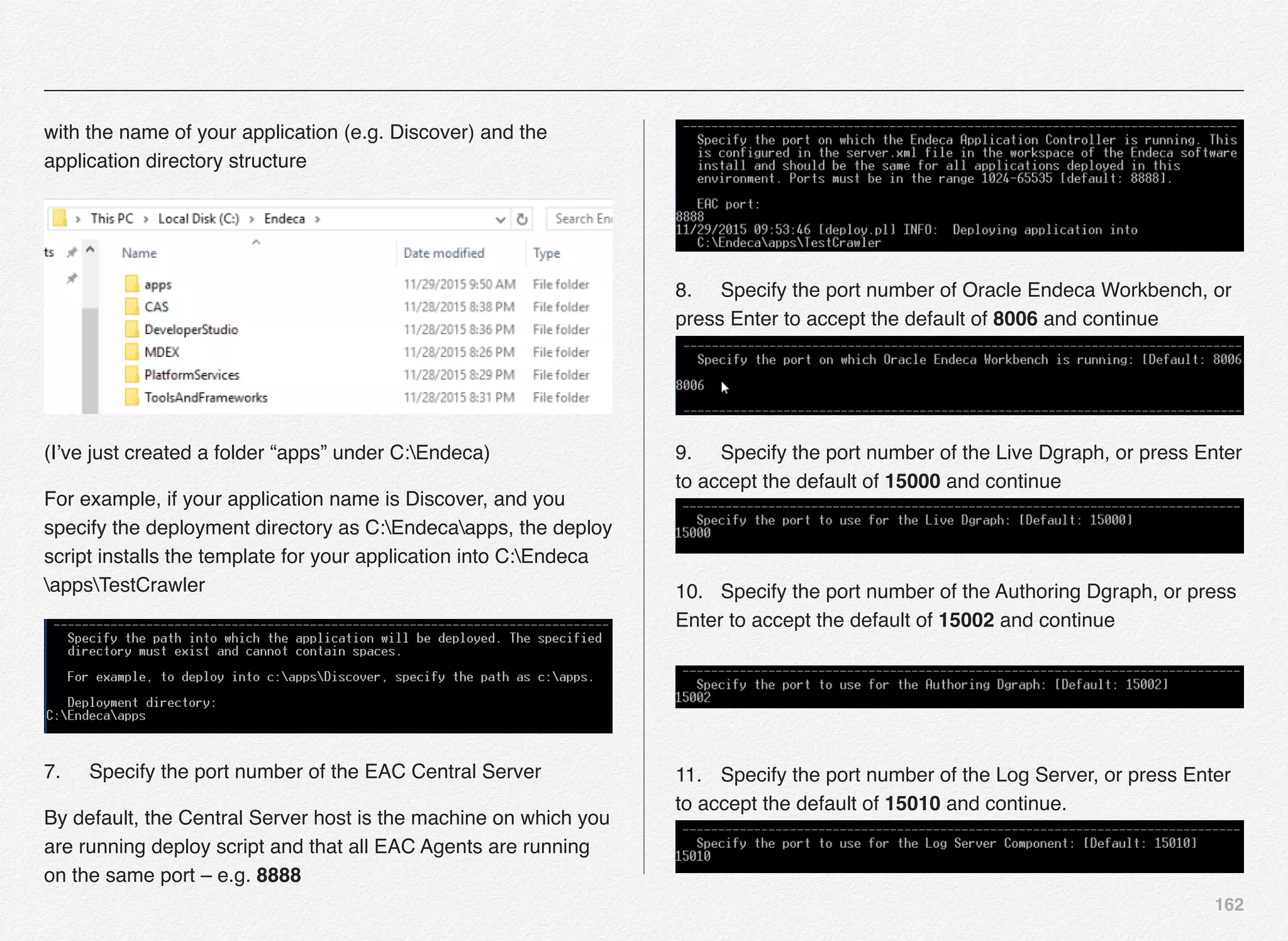Image resolution: width=1288 pixels, height=941 pixels.
Task: Click the lower pin icon in navigation pane
Action: pos(72,278)
